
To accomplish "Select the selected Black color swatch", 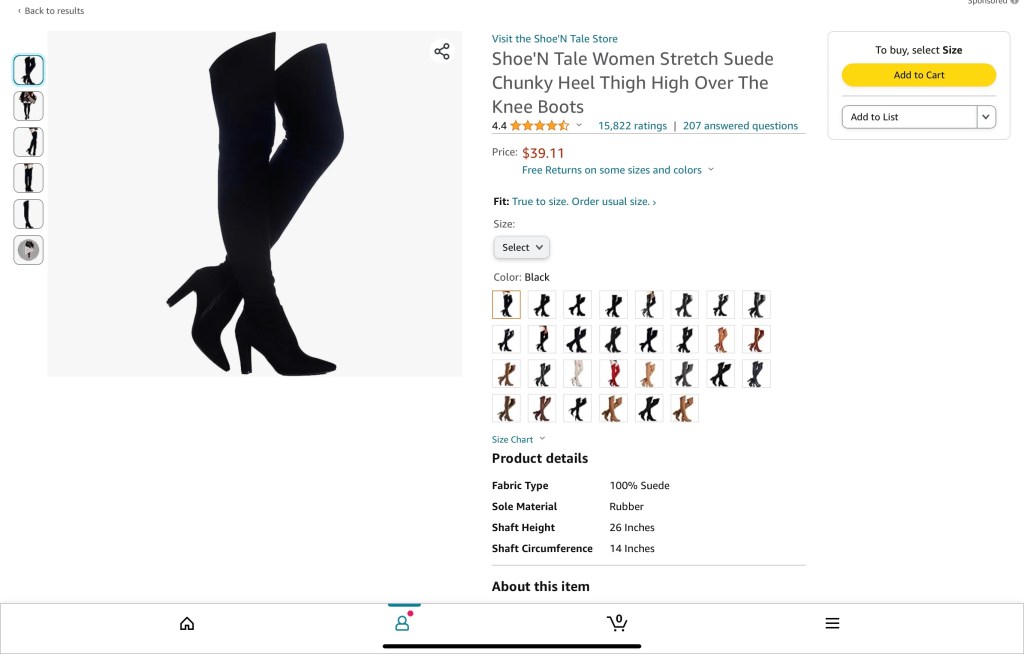I will coord(506,305).
